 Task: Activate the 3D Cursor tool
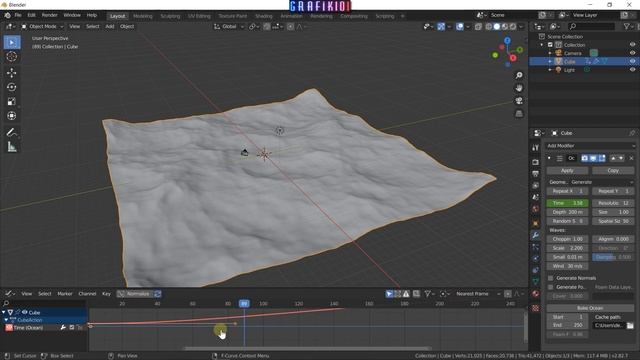(12, 57)
